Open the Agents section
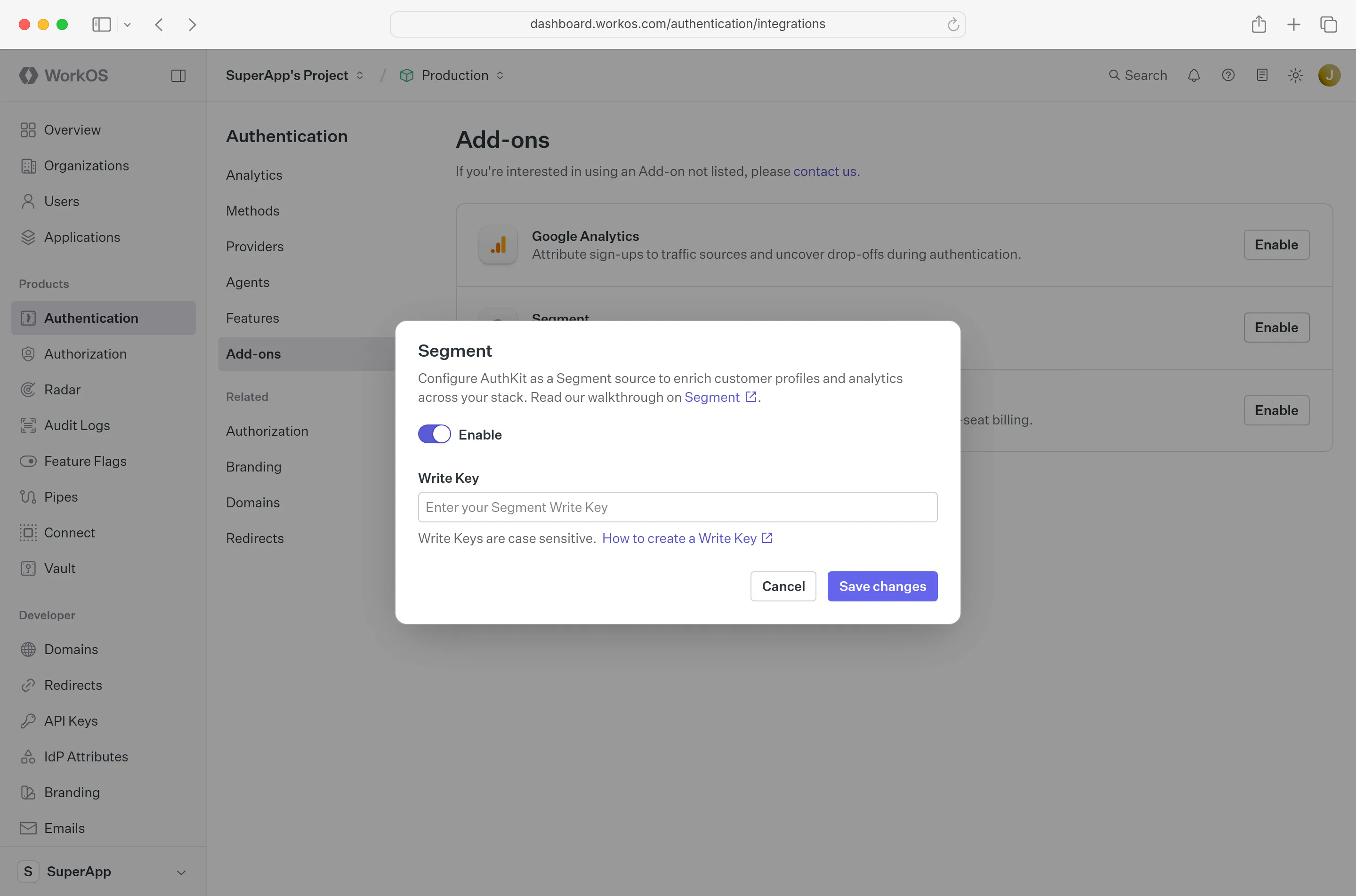The height and width of the screenshot is (896, 1356). [x=248, y=282]
